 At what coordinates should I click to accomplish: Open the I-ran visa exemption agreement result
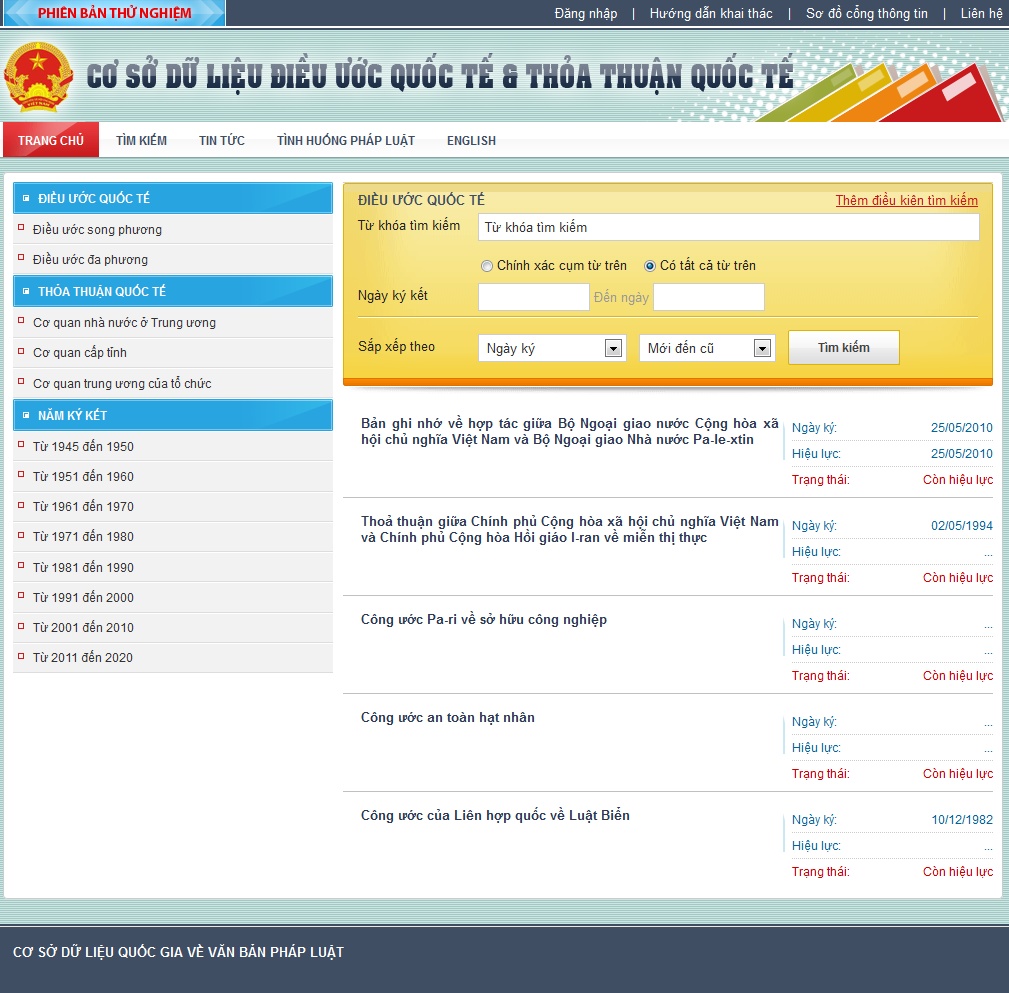[x=569, y=529]
